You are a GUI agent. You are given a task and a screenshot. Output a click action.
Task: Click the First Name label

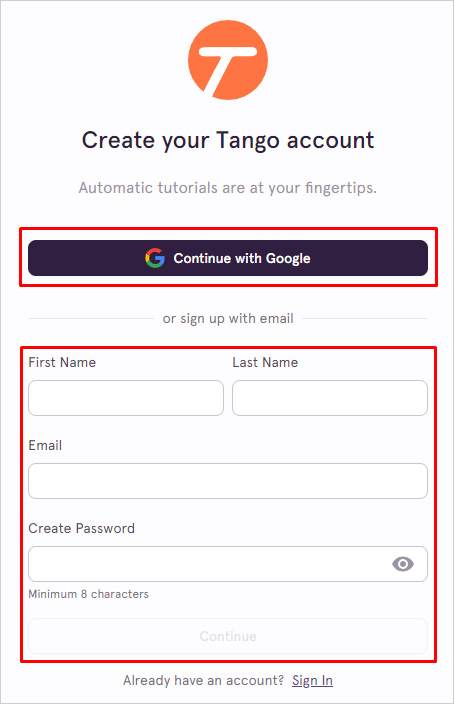click(x=62, y=362)
